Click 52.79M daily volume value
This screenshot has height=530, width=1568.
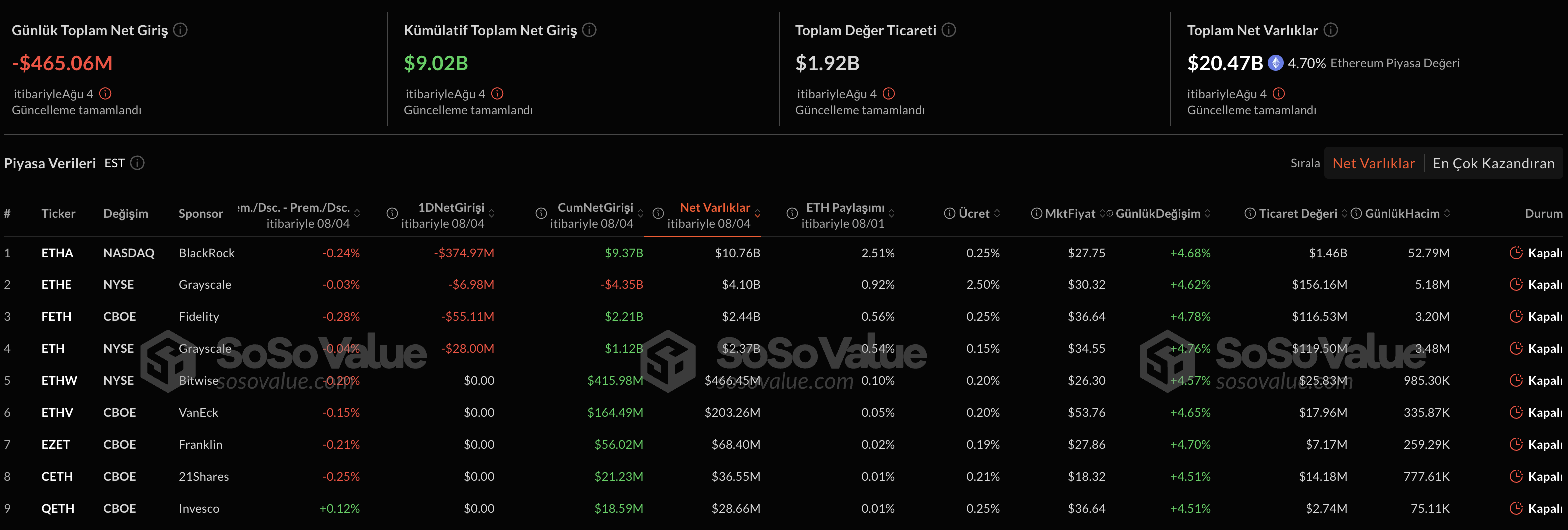1429,253
